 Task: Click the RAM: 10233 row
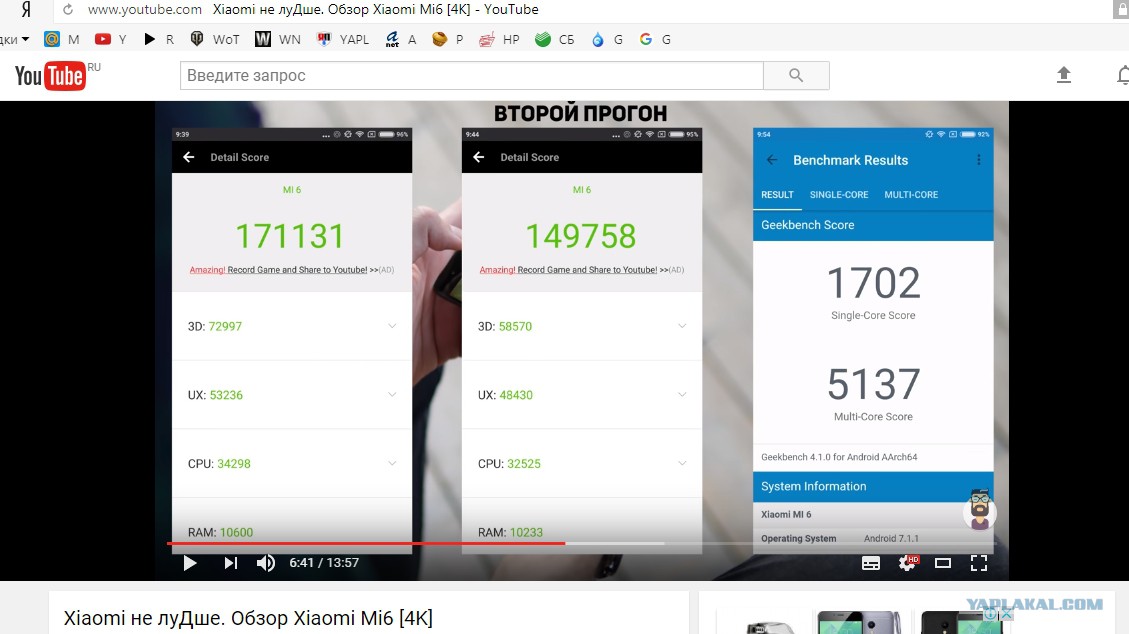tap(582, 533)
